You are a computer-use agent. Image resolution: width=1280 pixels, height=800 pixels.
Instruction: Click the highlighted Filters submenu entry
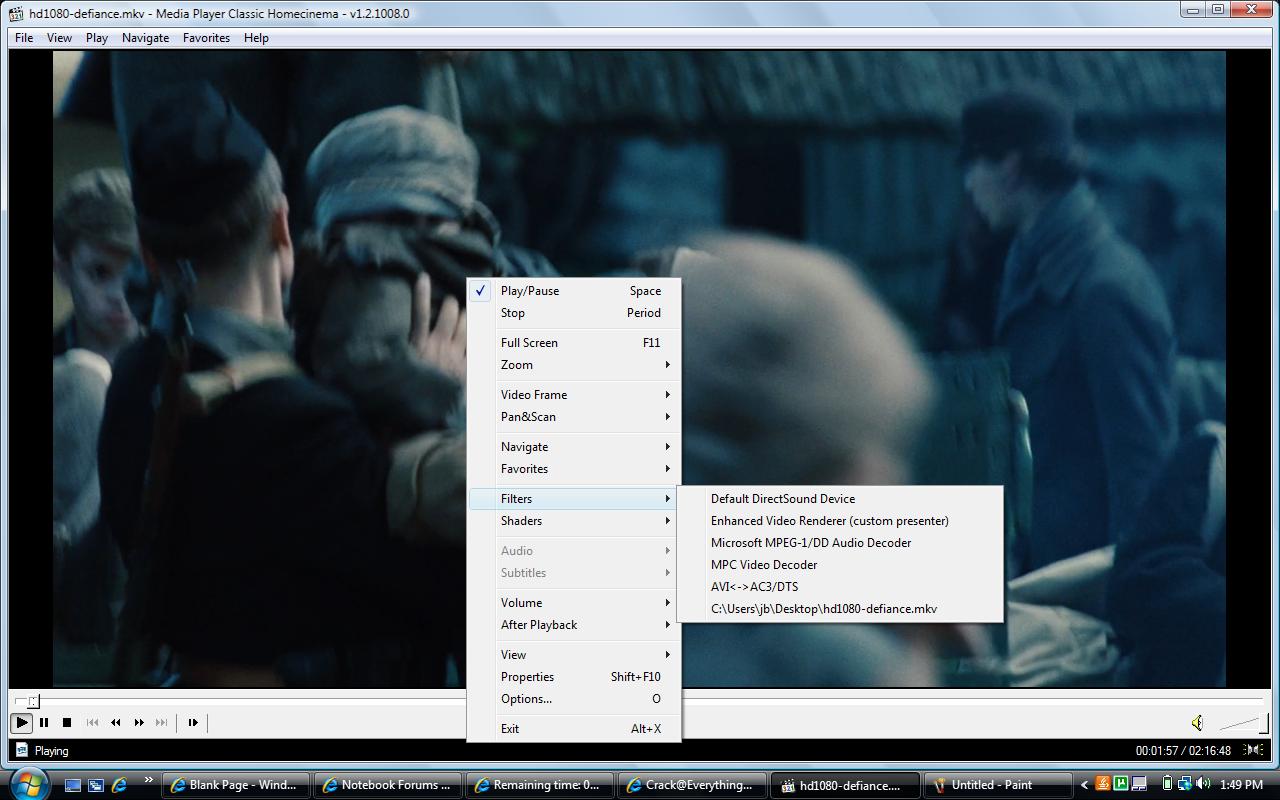(x=574, y=499)
